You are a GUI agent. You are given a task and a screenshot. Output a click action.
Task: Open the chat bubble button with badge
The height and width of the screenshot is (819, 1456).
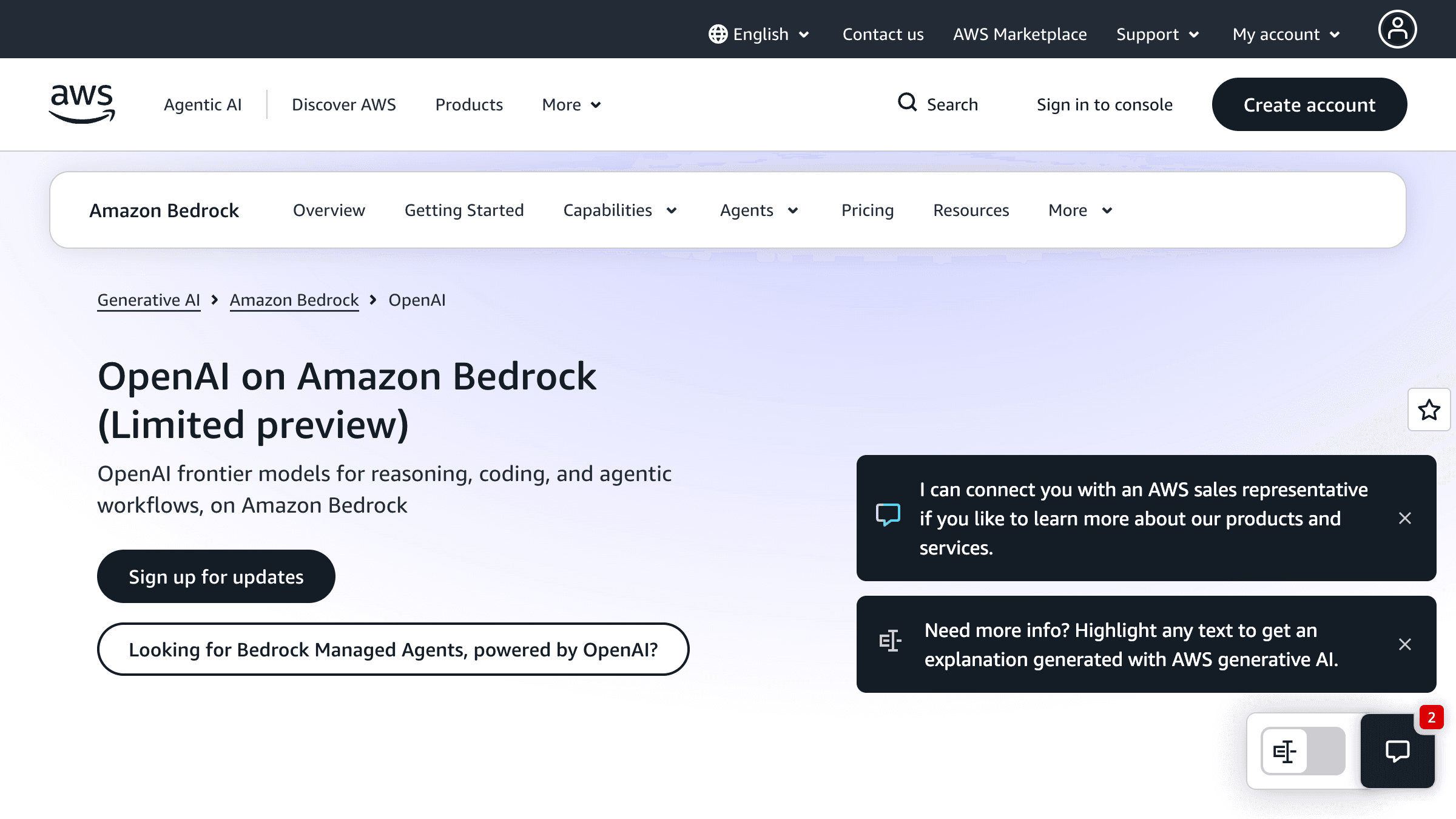point(1397,751)
